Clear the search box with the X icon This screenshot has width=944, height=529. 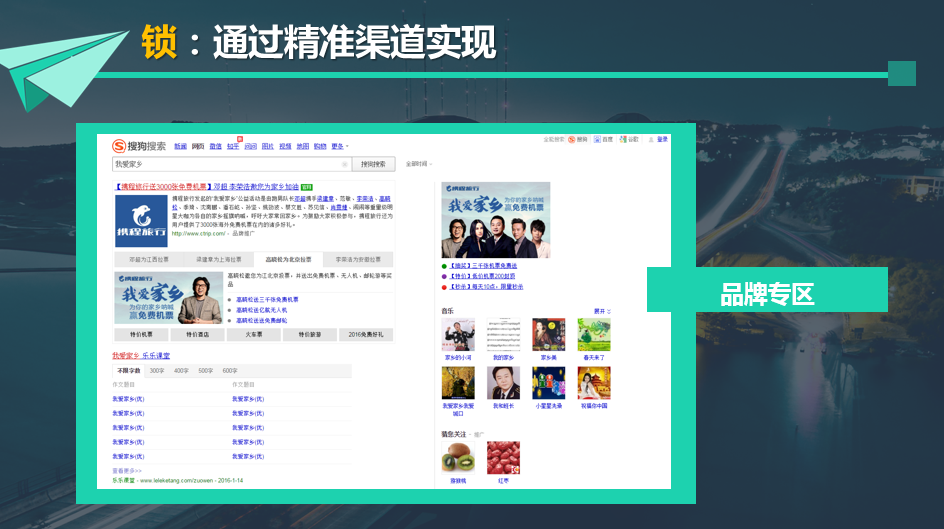[x=344, y=164]
